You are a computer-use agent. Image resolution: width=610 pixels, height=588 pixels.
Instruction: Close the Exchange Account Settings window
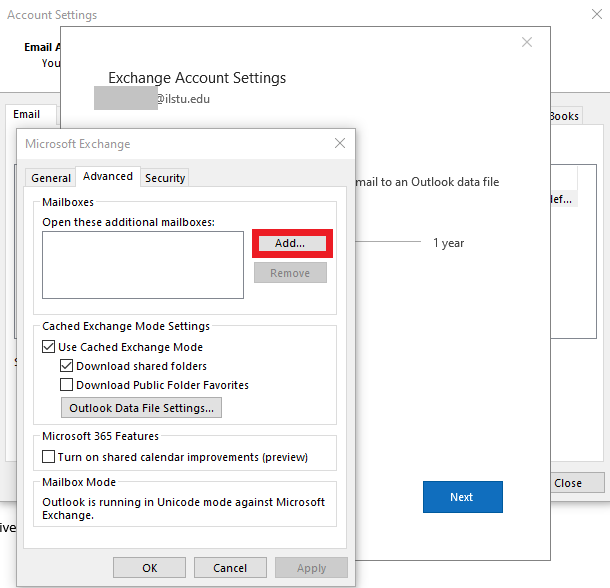[527, 42]
